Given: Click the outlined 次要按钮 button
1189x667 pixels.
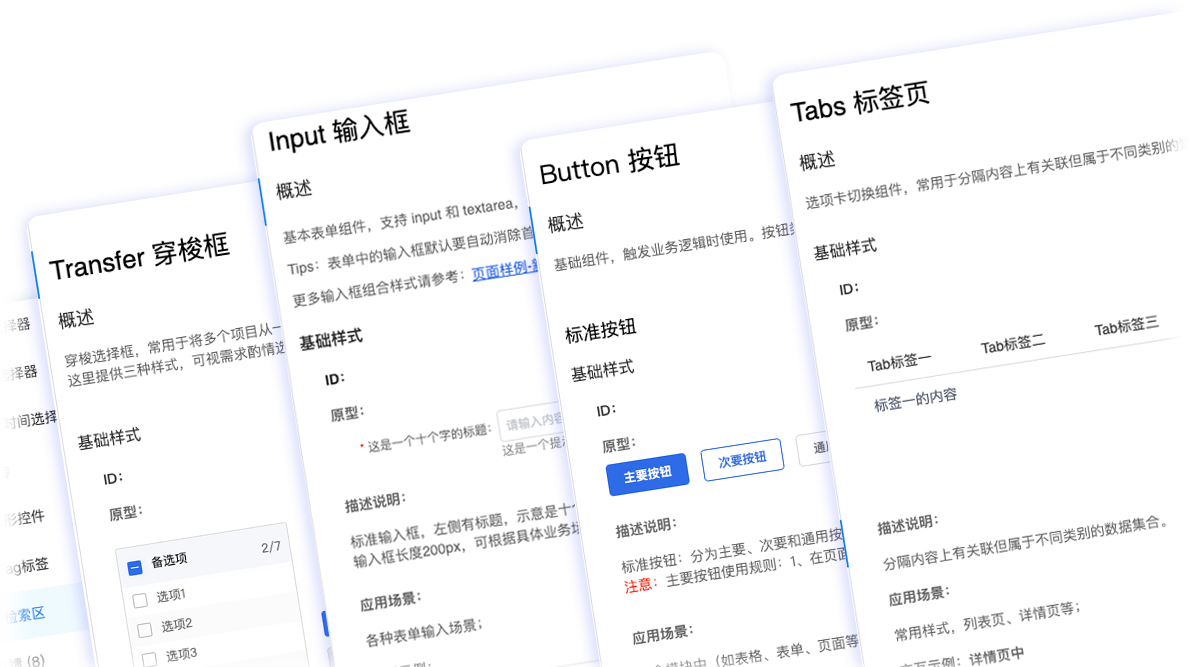Looking at the screenshot, I should pyautogui.click(x=742, y=460).
